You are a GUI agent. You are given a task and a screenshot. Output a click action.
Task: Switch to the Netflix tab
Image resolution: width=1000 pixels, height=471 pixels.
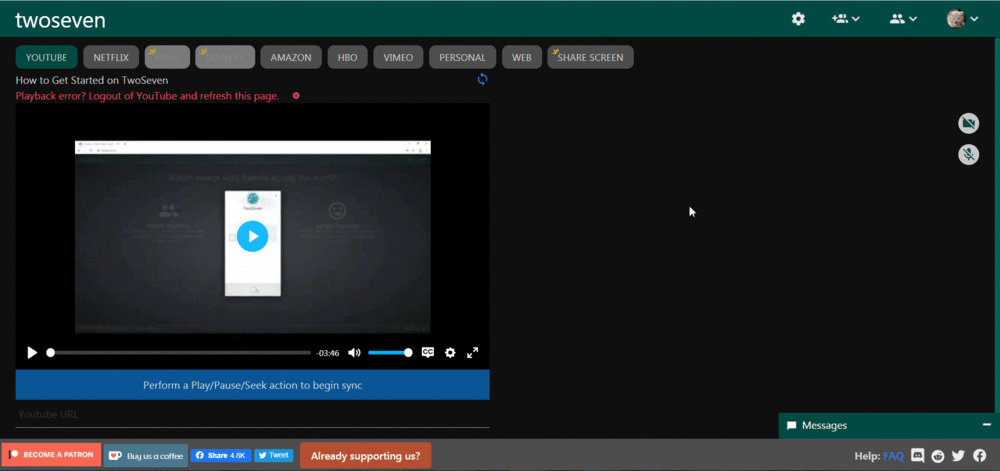(111, 58)
